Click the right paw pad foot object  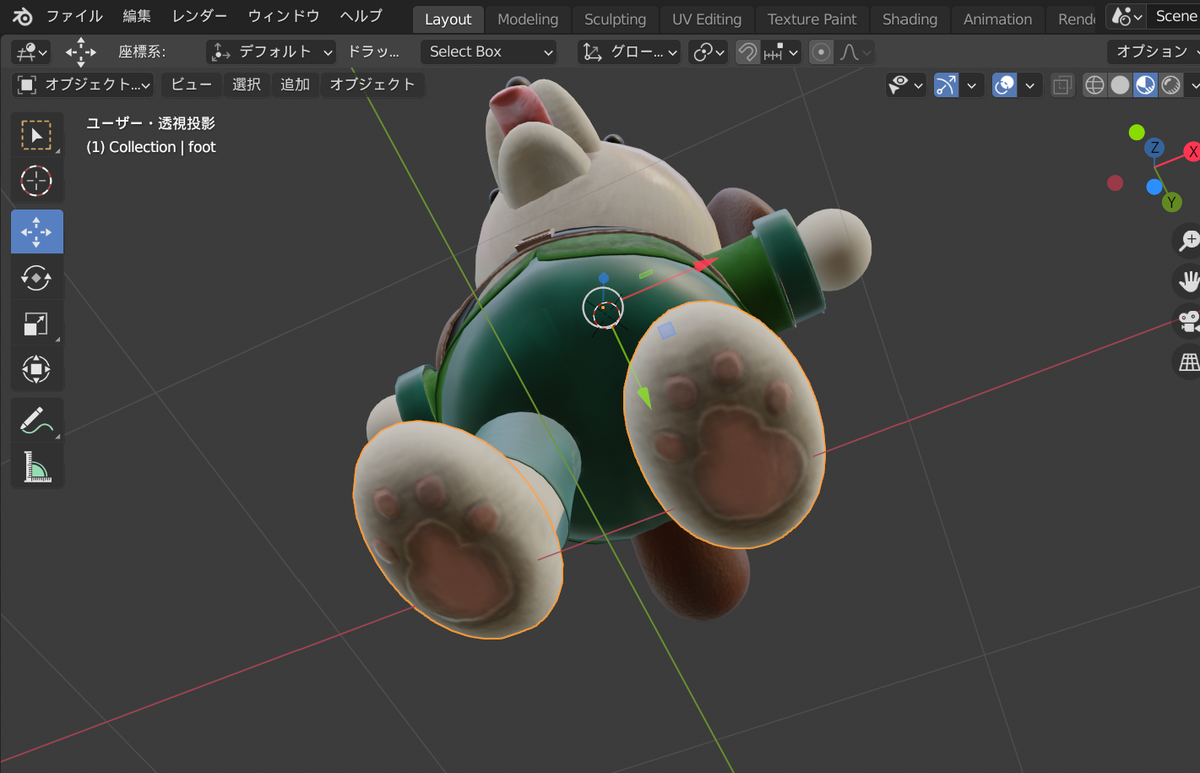click(x=725, y=423)
